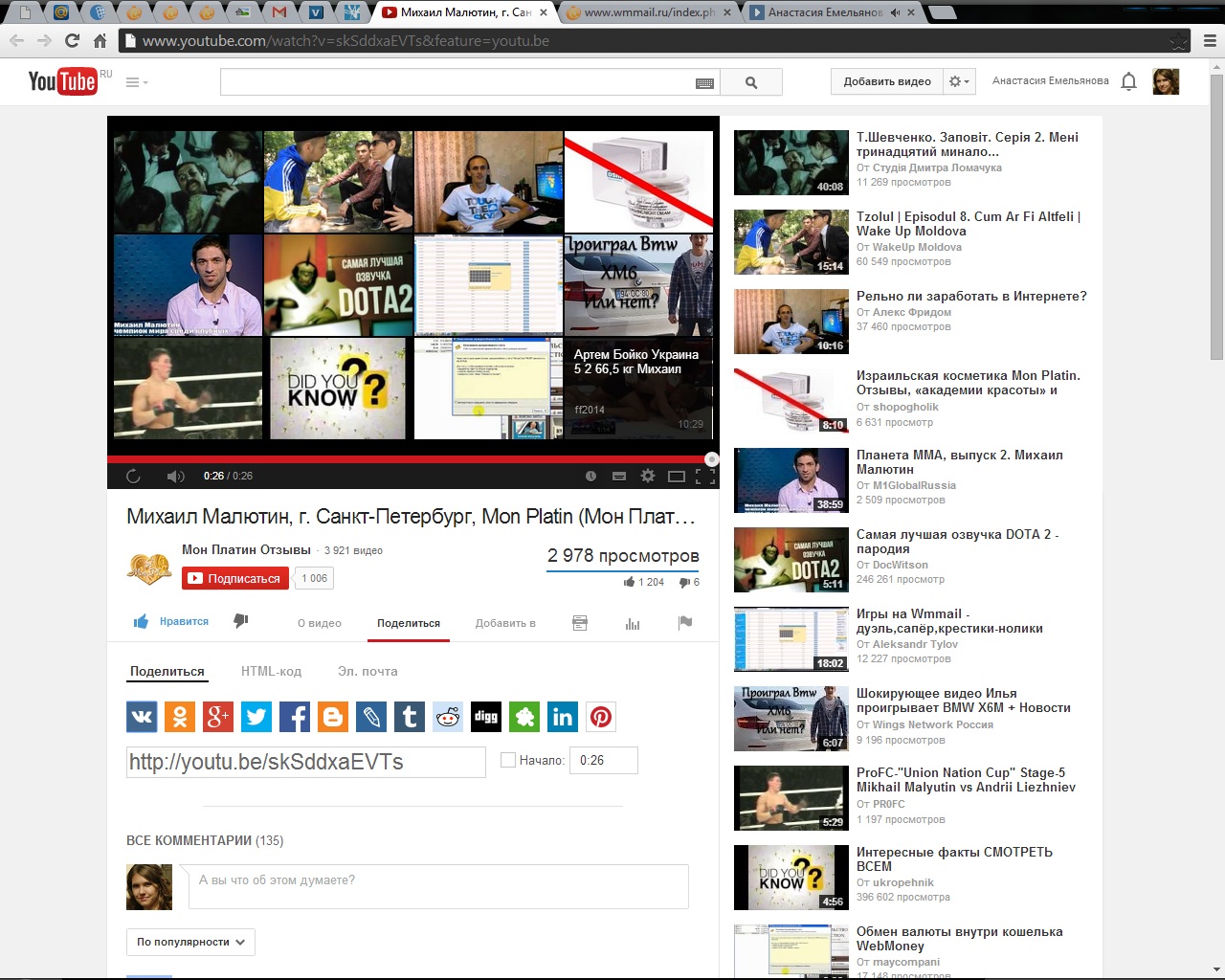Open video transcript icon
Viewport: 1225px width, 980px height.
pyautogui.click(x=580, y=623)
